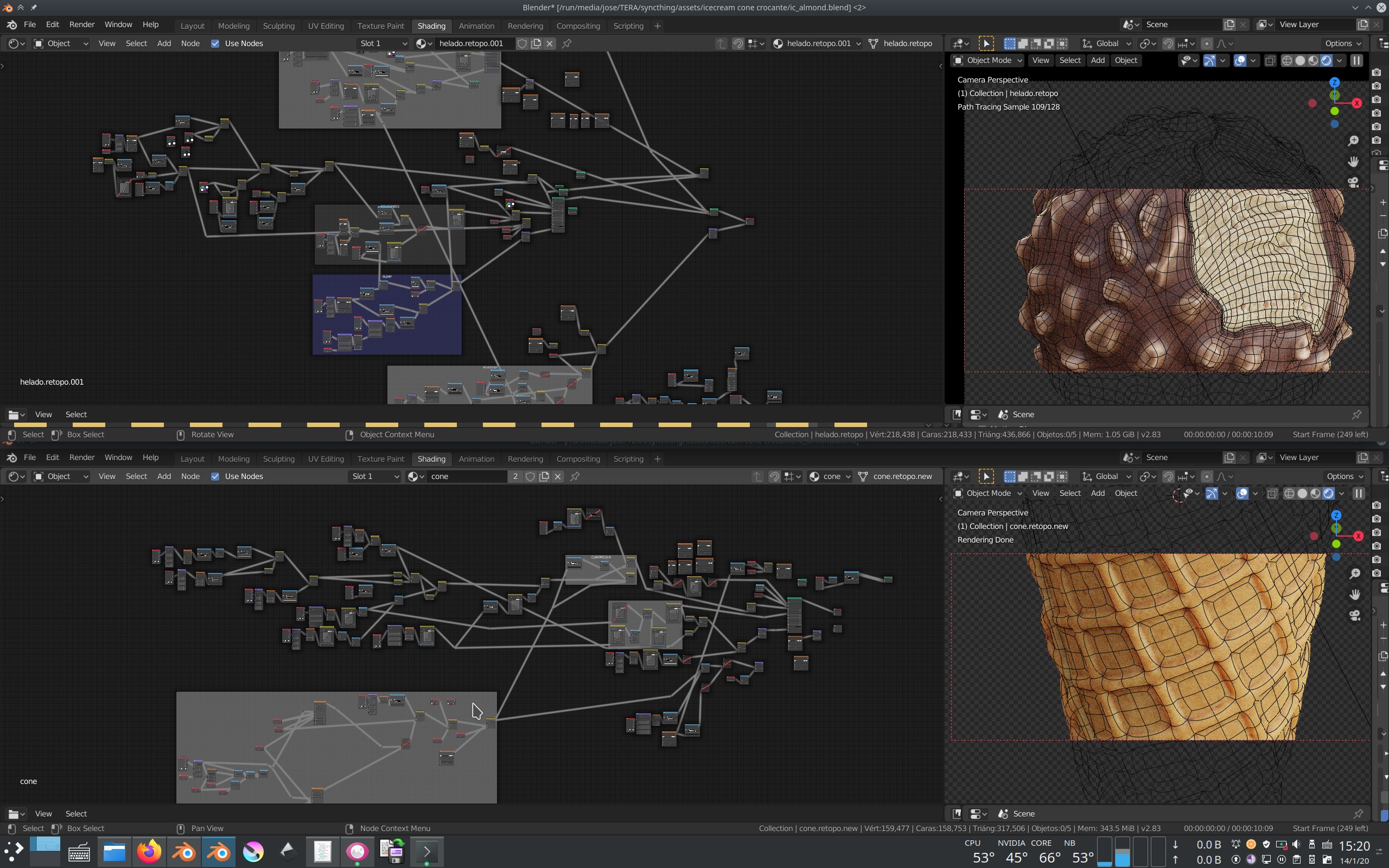Viewport: 1389px width, 868px height.
Task: Open Slot 1 dropdown for helado.retopo.001
Action: (x=383, y=43)
